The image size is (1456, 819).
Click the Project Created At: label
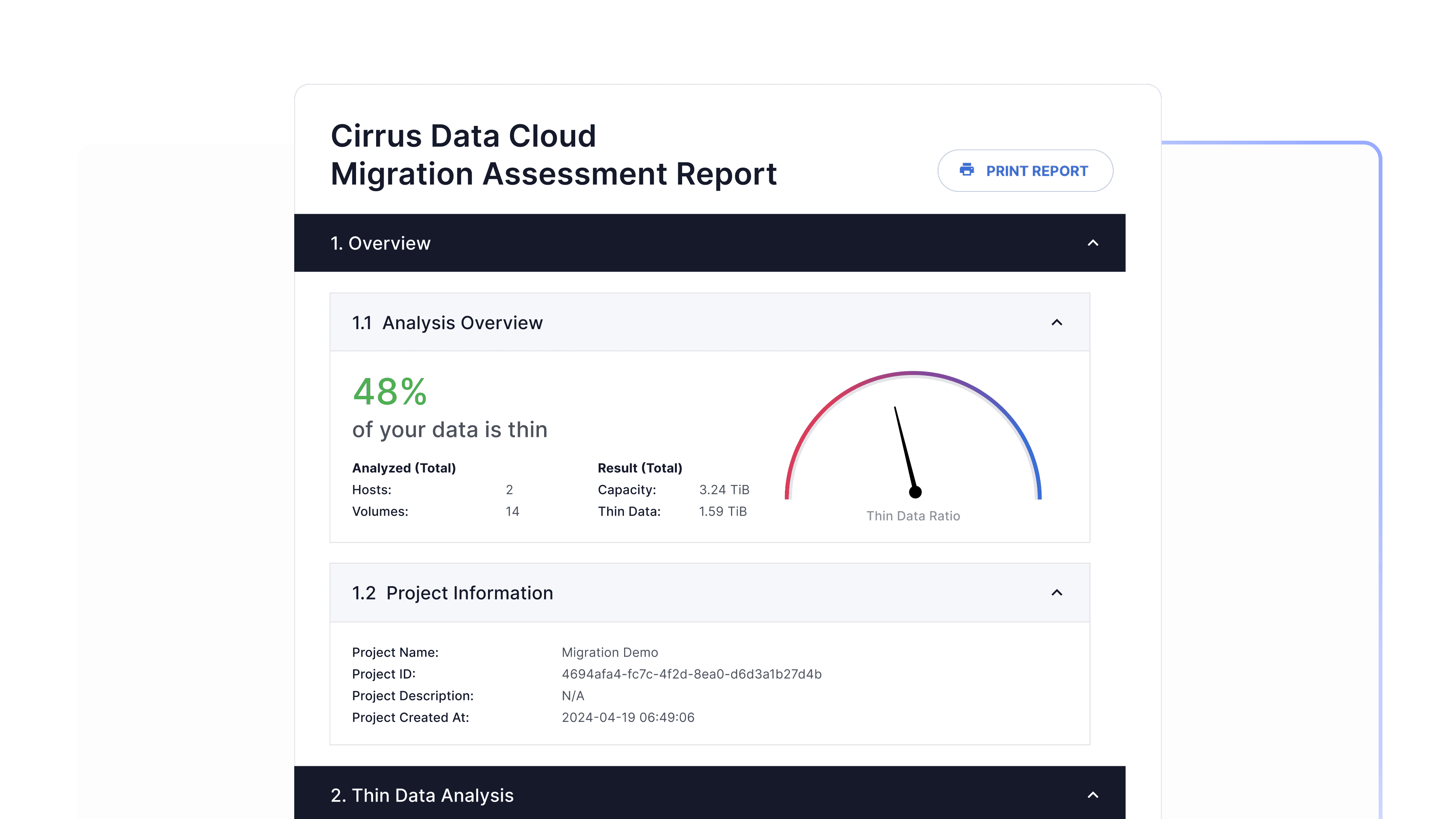tap(410, 718)
